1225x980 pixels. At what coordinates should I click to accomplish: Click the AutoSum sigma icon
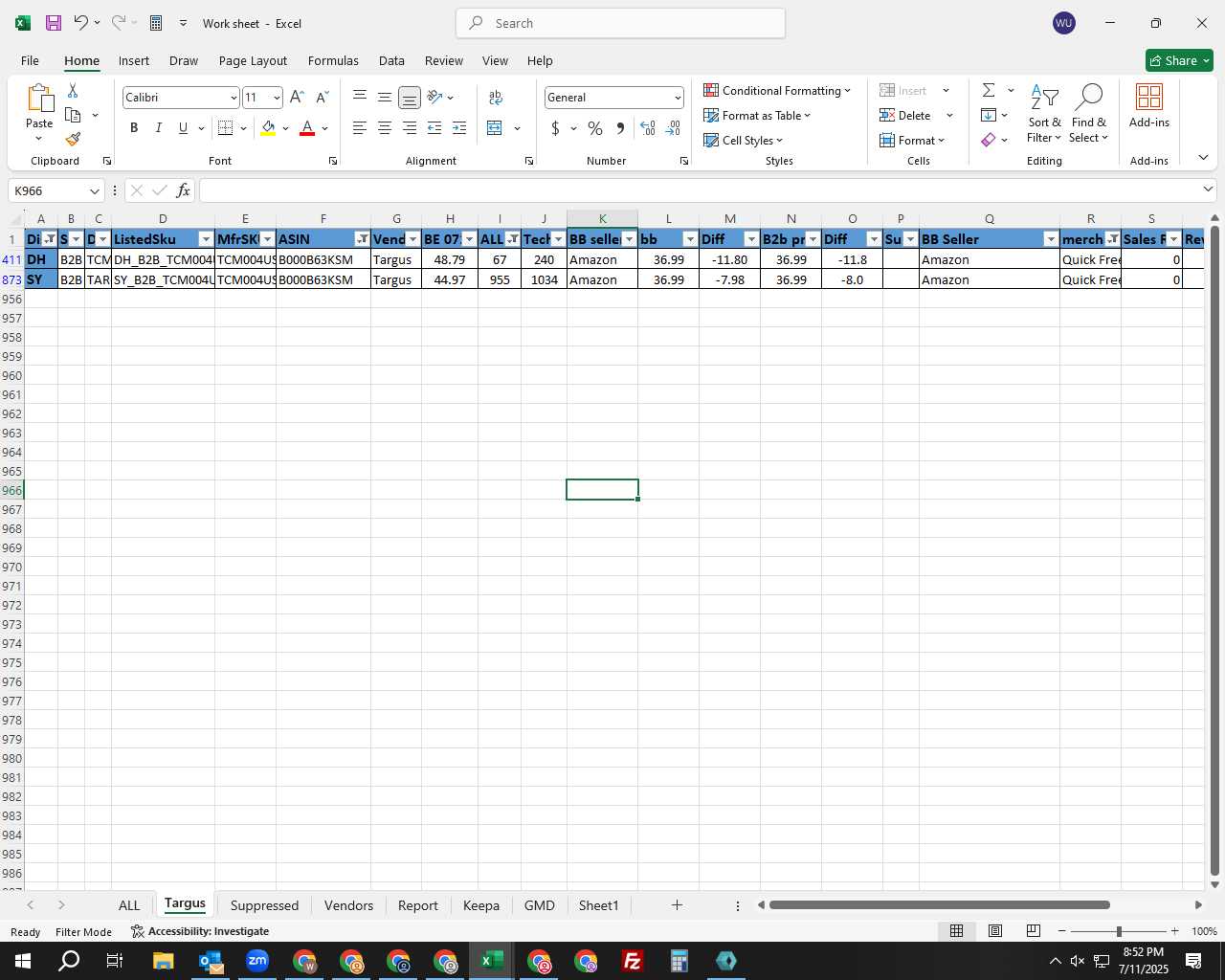pyautogui.click(x=989, y=91)
